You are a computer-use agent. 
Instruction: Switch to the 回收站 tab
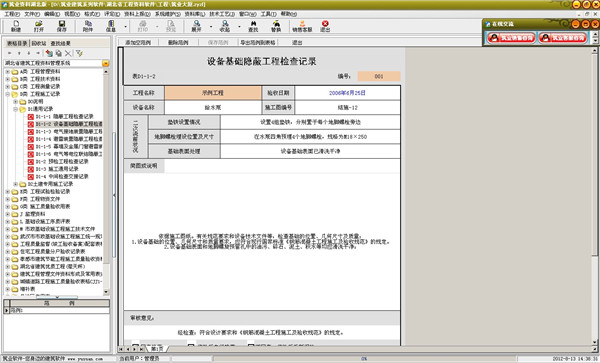[x=39, y=43]
